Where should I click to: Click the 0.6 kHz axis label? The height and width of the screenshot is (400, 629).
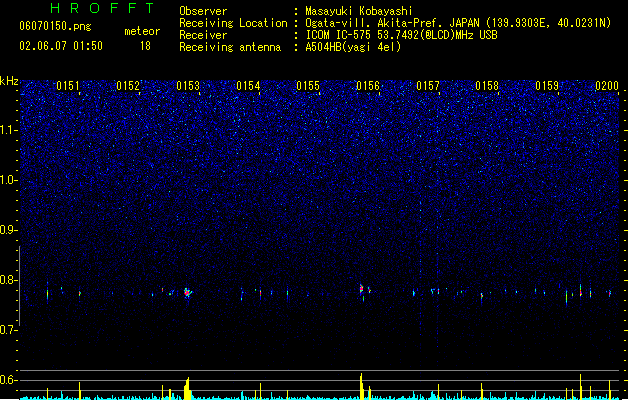click(9, 380)
